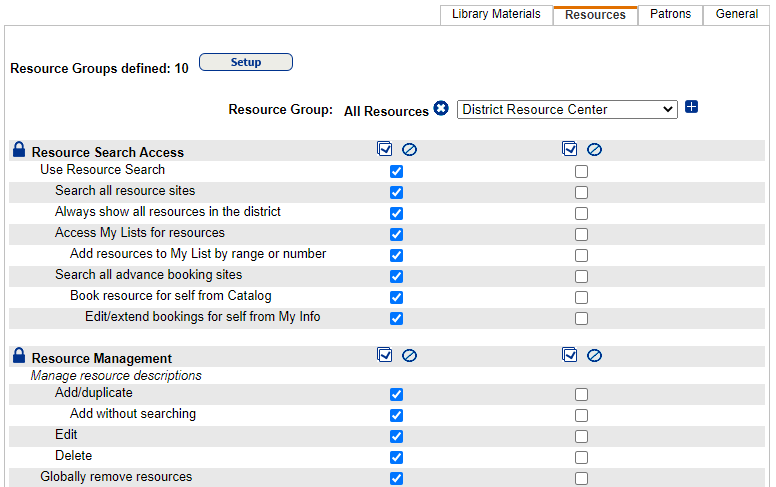The width and height of the screenshot is (776, 487).
Task: Click the lock icon beside Resource Management
Action: click(18, 356)
